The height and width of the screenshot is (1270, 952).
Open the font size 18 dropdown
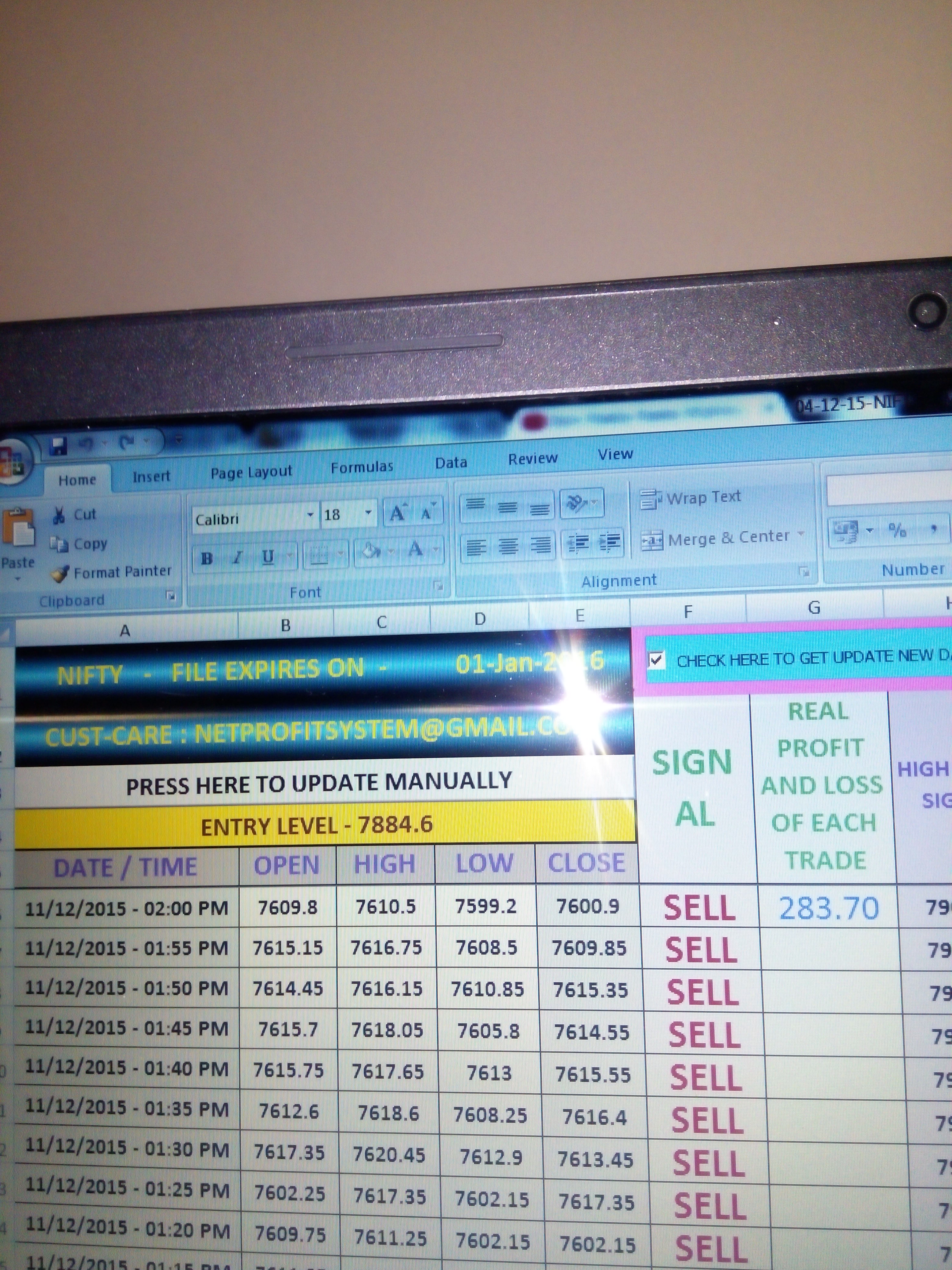pyautogui.click(x=368, y=512)
